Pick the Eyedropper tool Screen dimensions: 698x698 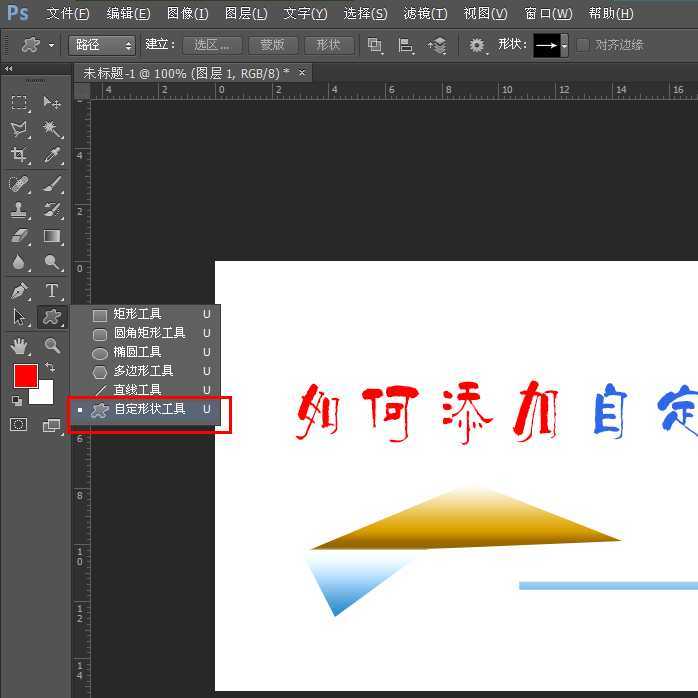point(52,156)
